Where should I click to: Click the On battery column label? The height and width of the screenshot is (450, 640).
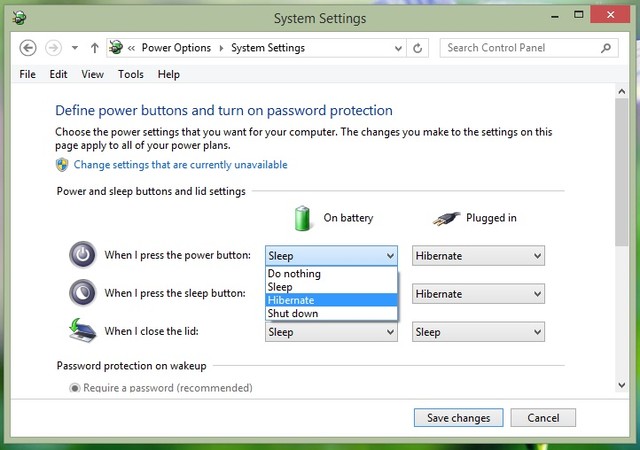pyautogui.click(x=348, y=218)
